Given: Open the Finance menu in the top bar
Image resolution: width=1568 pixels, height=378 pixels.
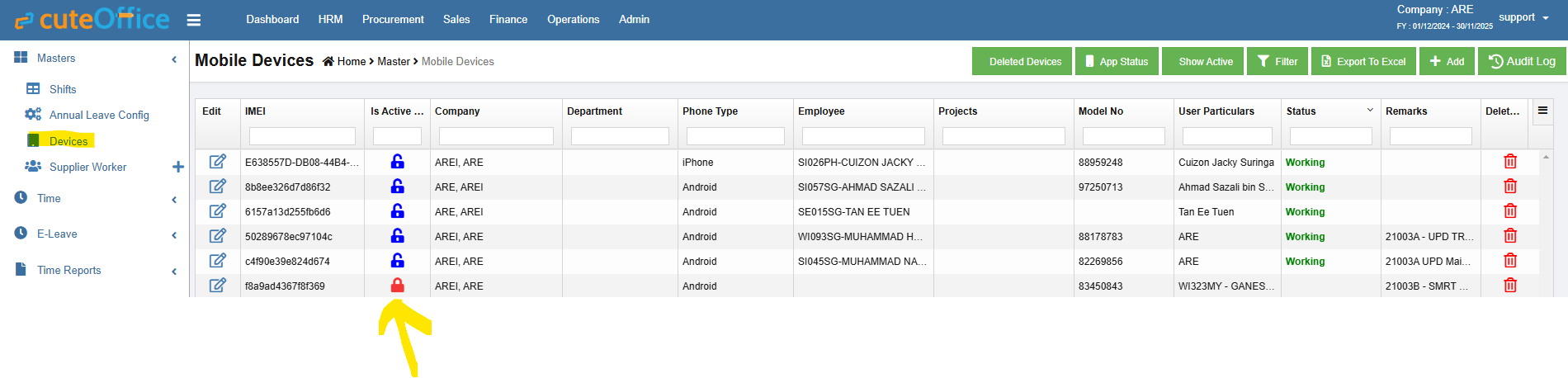Looking at the screenshot, I should pyautogui.click(x=508, y=19).
